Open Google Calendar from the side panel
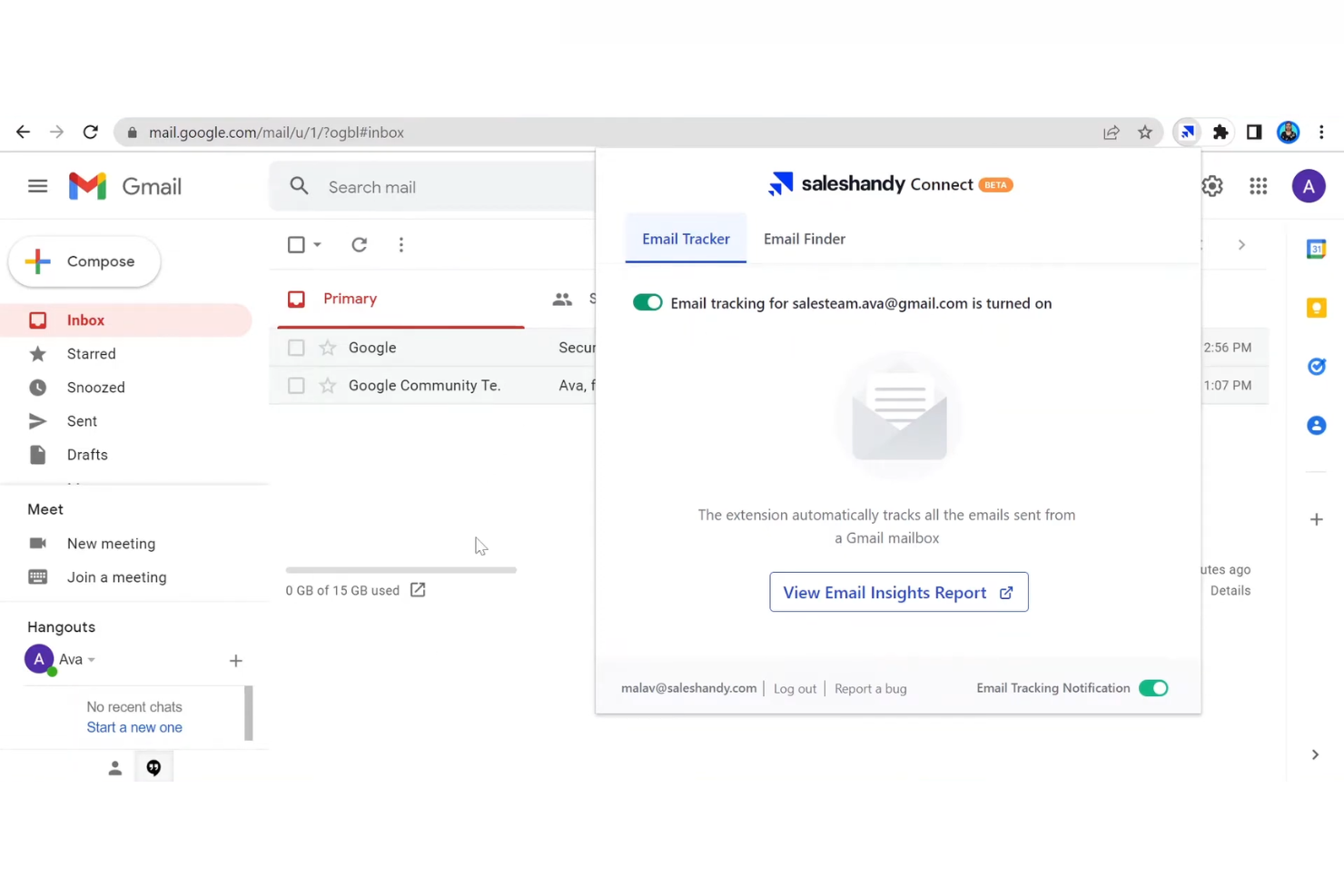Image resolution: width=1344 pixels, height=896 pixels. (x=1316, y=249)
